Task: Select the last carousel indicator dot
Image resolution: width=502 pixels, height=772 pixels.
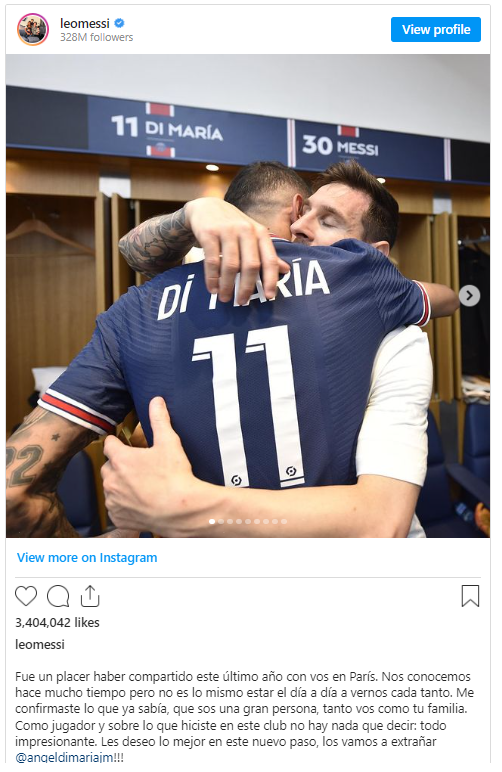Action: [284, 521]
